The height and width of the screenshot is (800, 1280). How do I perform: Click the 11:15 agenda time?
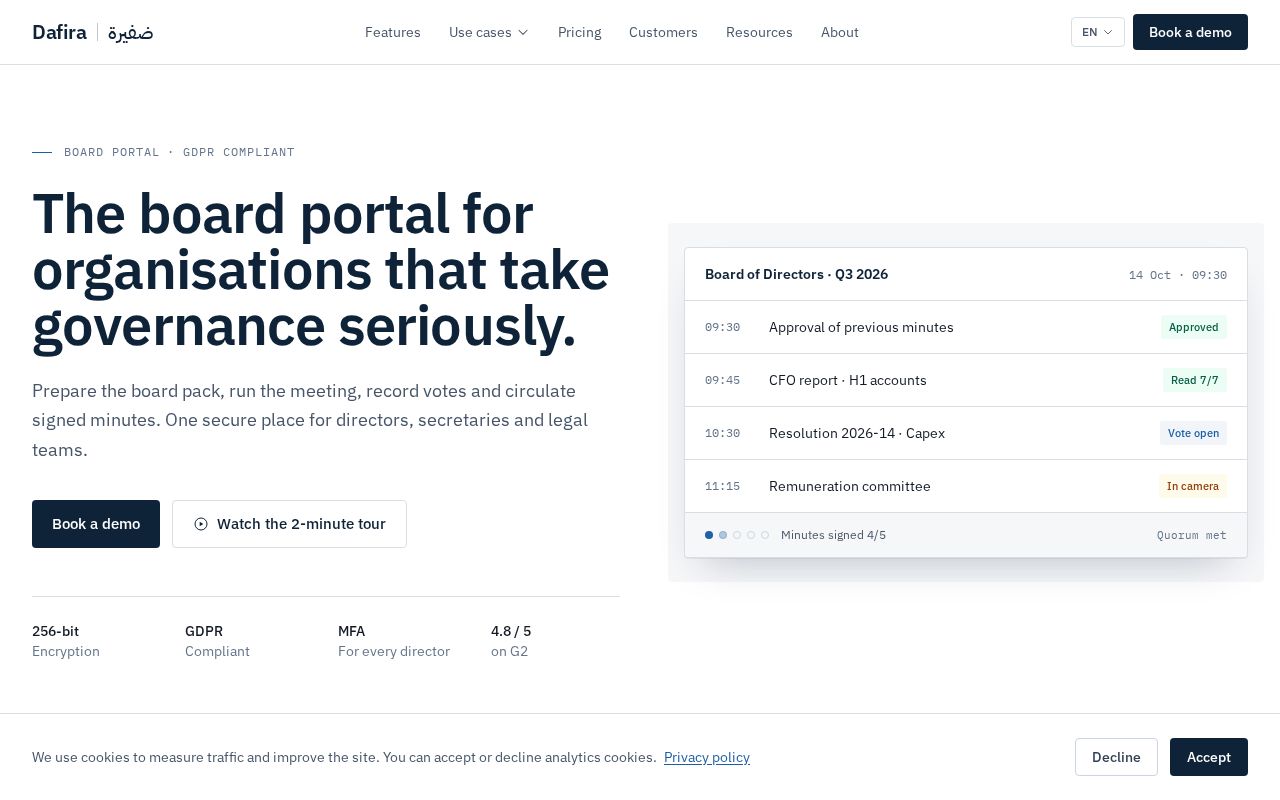click(x=722, y=486)
